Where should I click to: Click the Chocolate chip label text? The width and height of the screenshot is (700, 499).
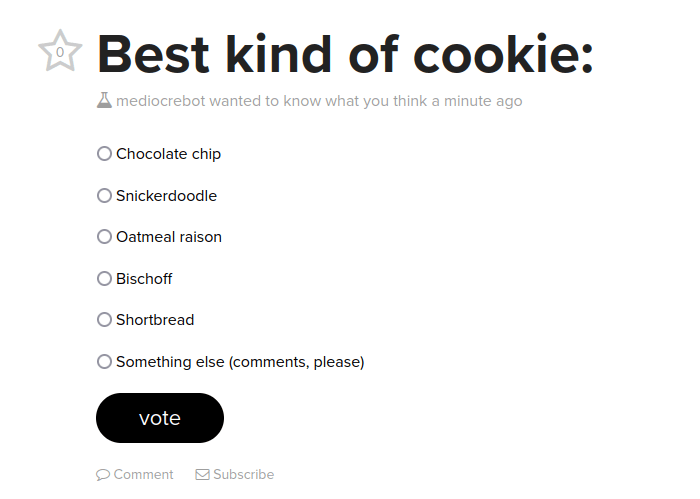[168, 154]
